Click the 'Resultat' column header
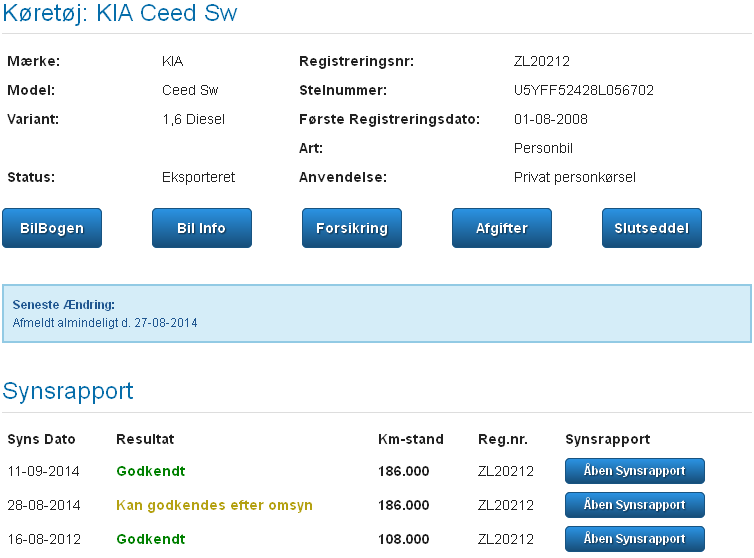 tap(145, 439)
